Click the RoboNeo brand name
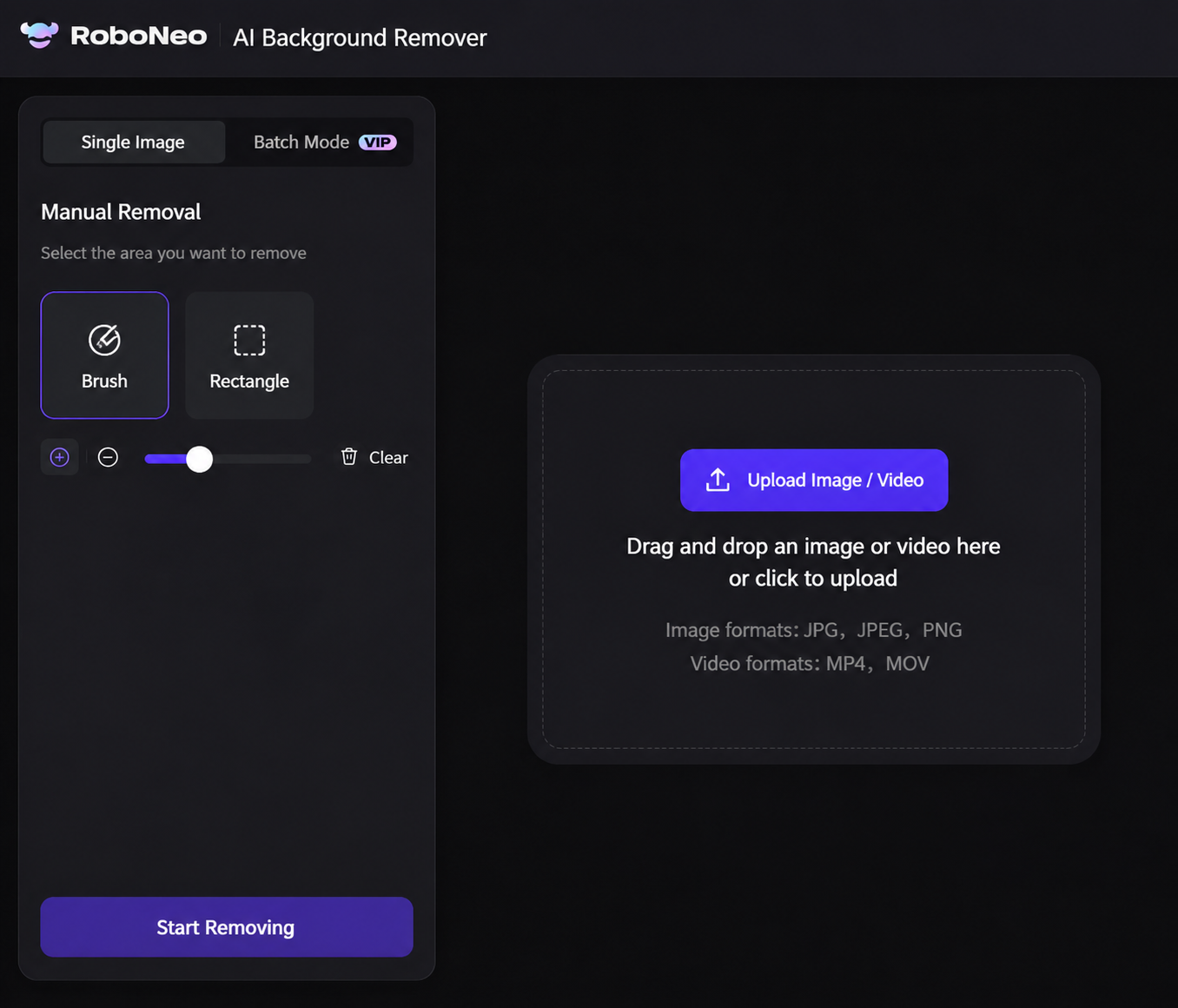The width and height of the screenshot is (1178, 1008). click(x=139, y=36)
